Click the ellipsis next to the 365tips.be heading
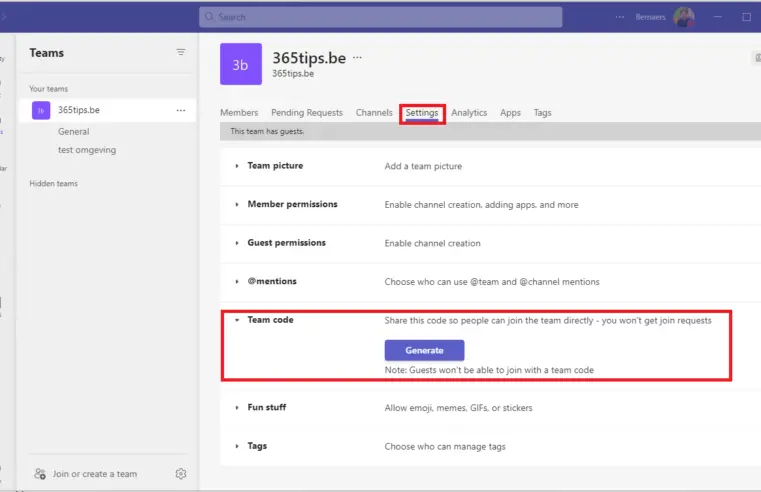 pos(357,58)
